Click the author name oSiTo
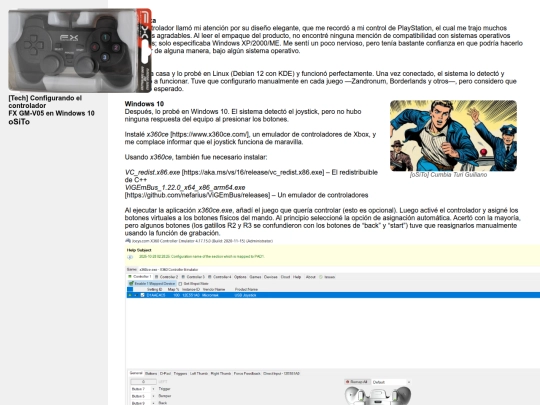540x405 pixels. 19,122
